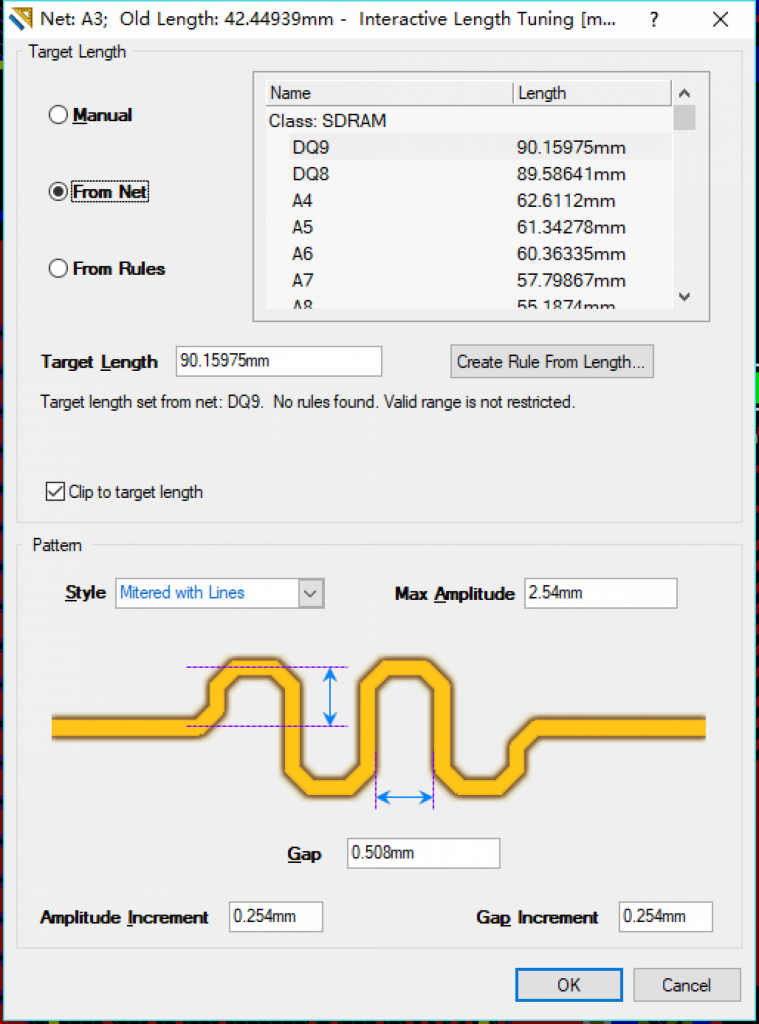759x1024 pixels.
Task: Select the From Net radio button
Action: (58, 192)
